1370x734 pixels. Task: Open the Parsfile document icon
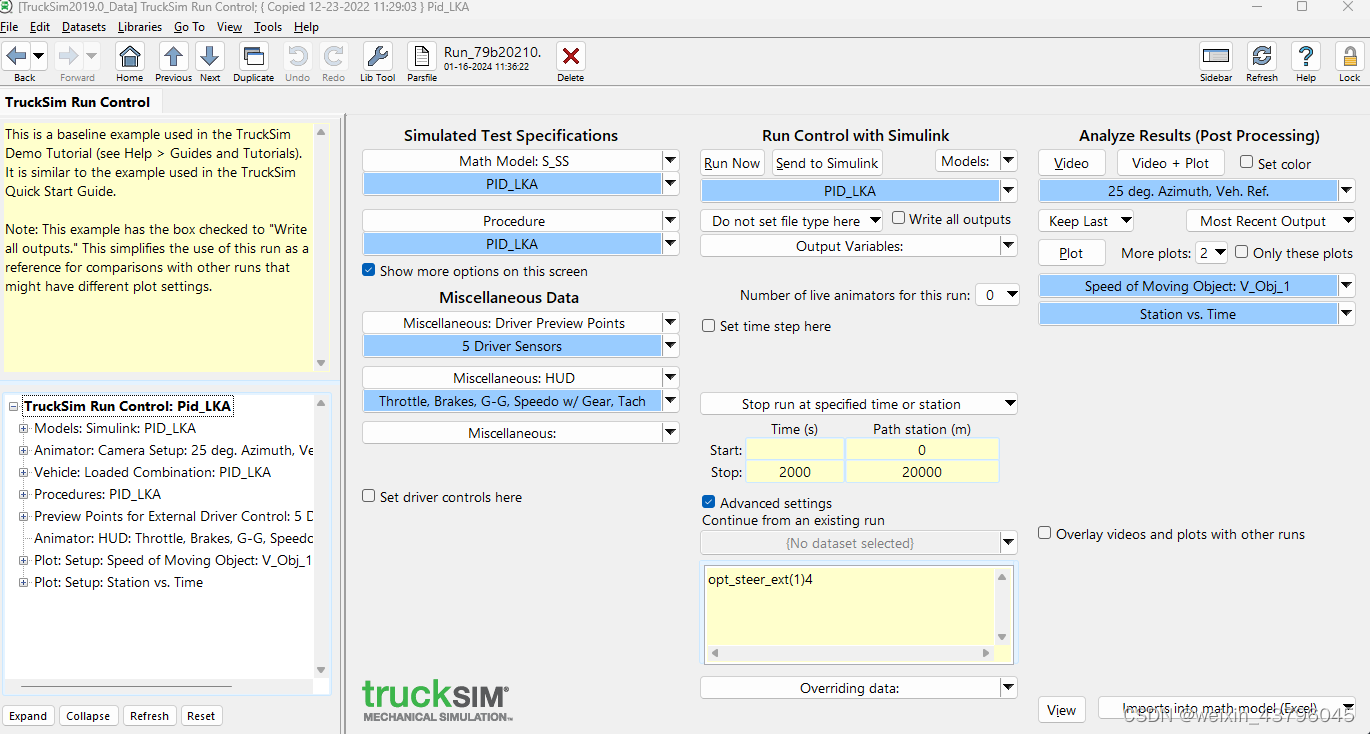422,56
